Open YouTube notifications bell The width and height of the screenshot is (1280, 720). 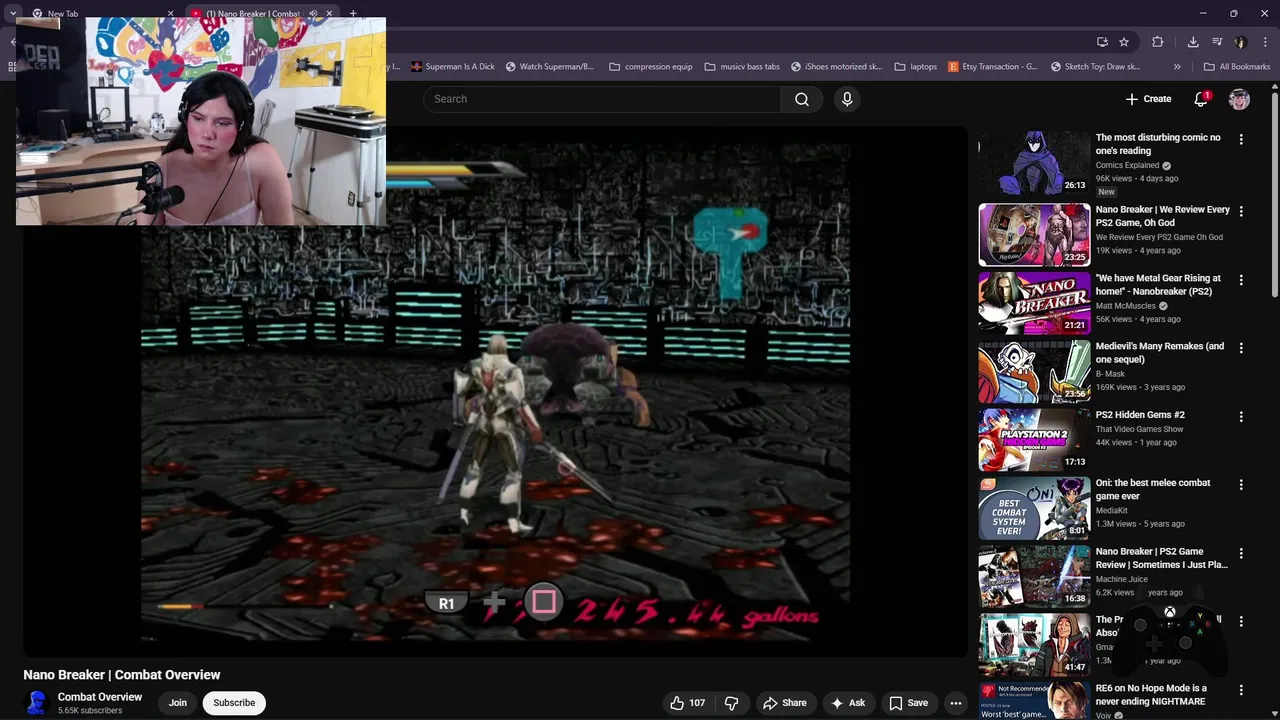(x=1201, y=99)
